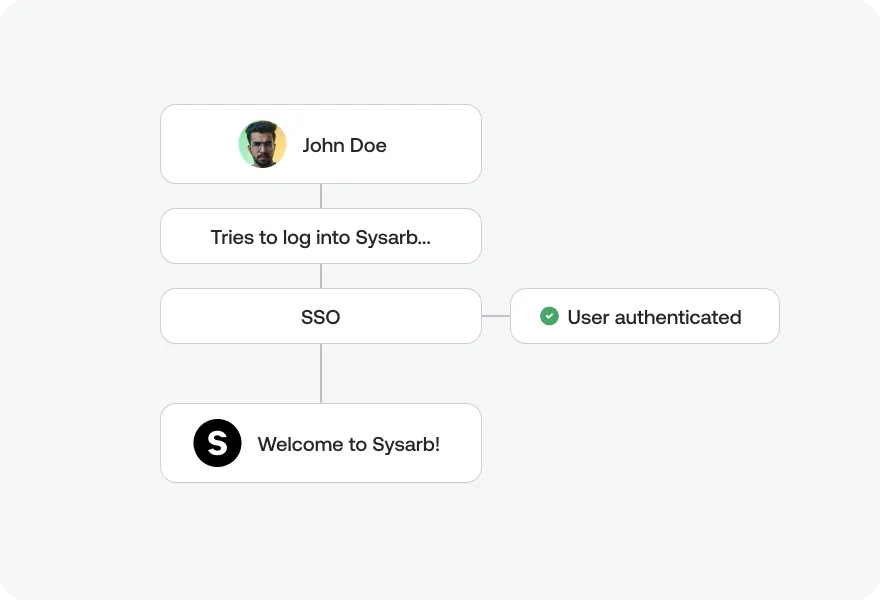Screen dimensions: 880x600
Task: Click 'Sysarb!' in the welcome card
Action: 406,444
